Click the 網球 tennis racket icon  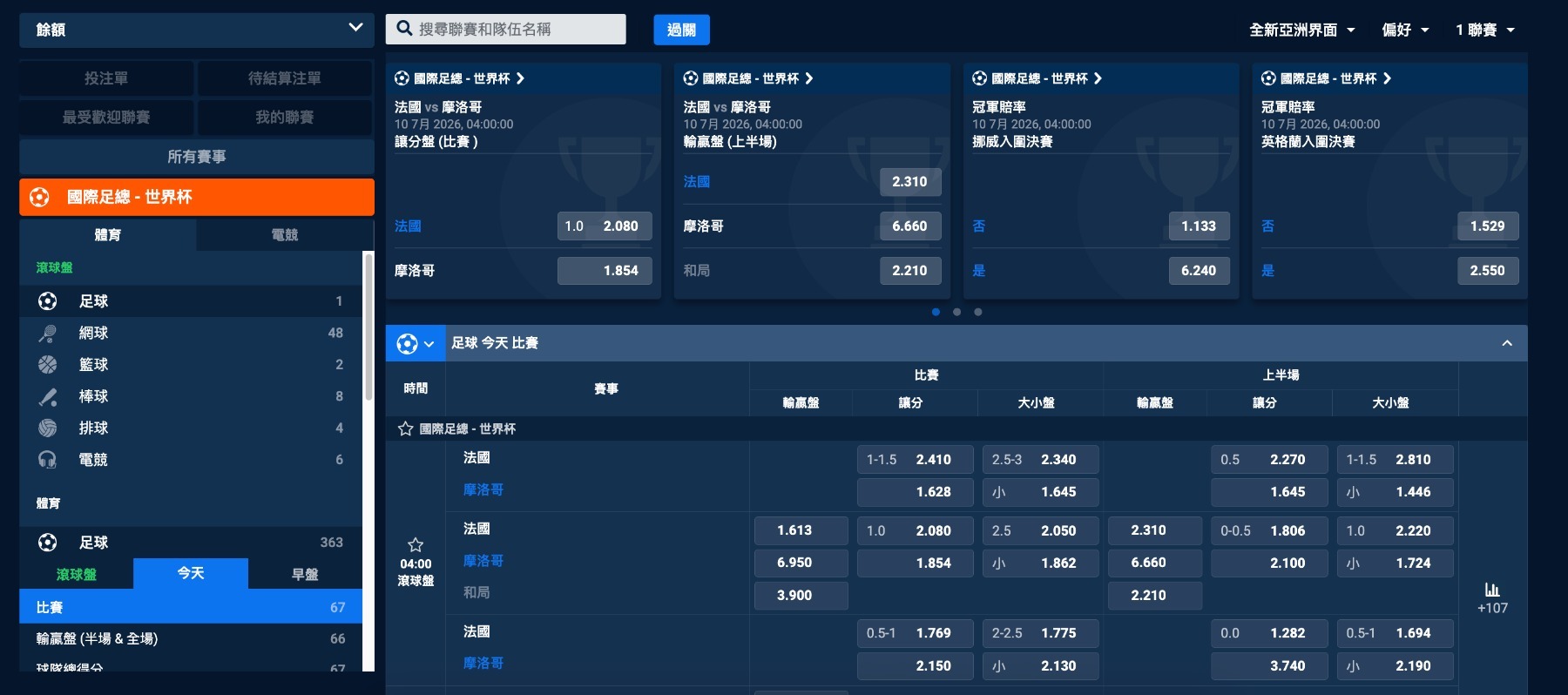[x=48, y=333]
